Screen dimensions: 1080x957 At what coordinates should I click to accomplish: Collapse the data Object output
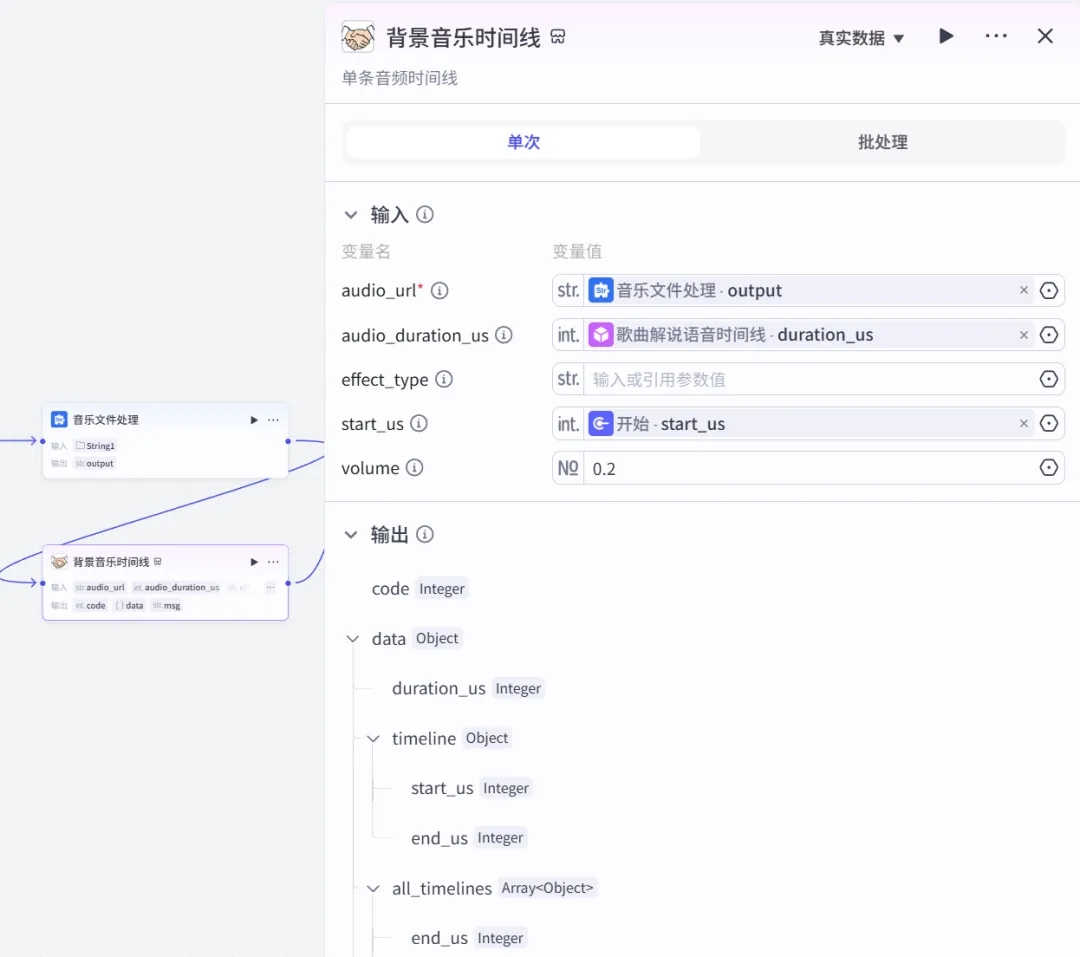[x=353, y=639]
